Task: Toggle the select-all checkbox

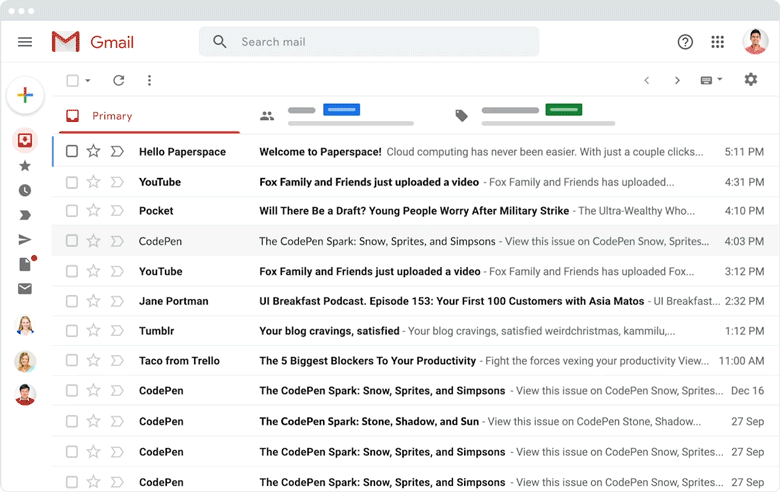Action: click(x=73, y=80)
